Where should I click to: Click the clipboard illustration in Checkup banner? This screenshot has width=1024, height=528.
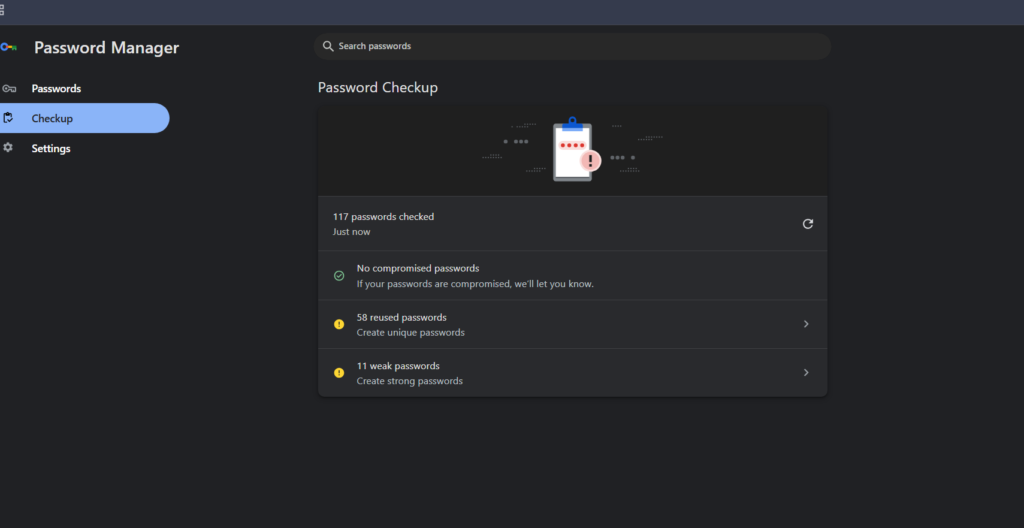click(x=575, y=150)
